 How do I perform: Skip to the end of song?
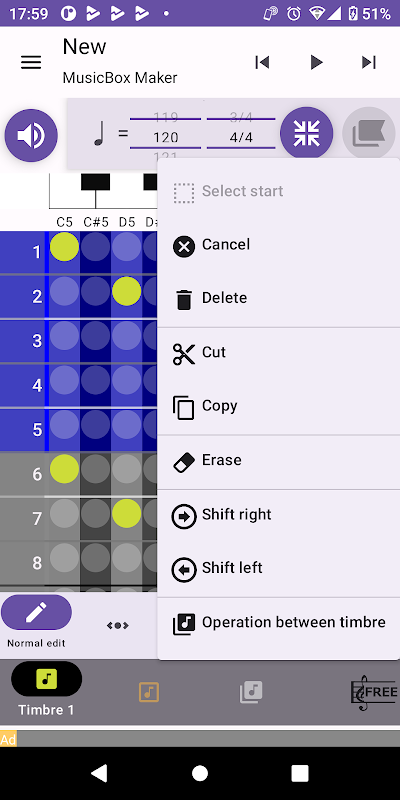point(369,62)
